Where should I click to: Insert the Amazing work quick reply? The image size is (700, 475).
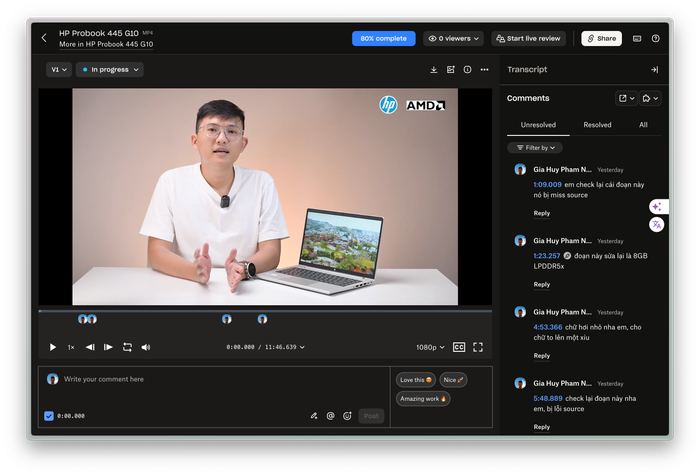click(x=423, y=399)
